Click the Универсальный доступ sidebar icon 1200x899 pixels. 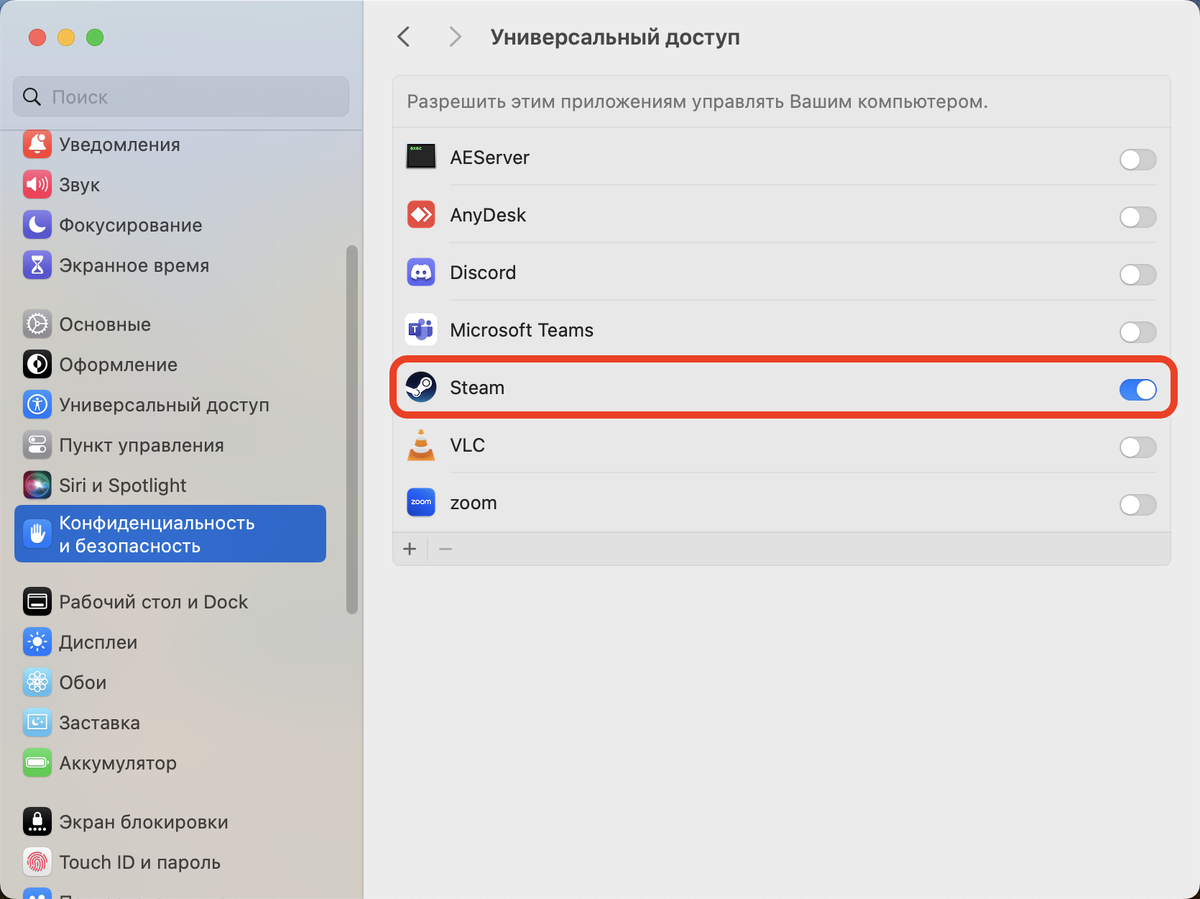pos(37,405)
